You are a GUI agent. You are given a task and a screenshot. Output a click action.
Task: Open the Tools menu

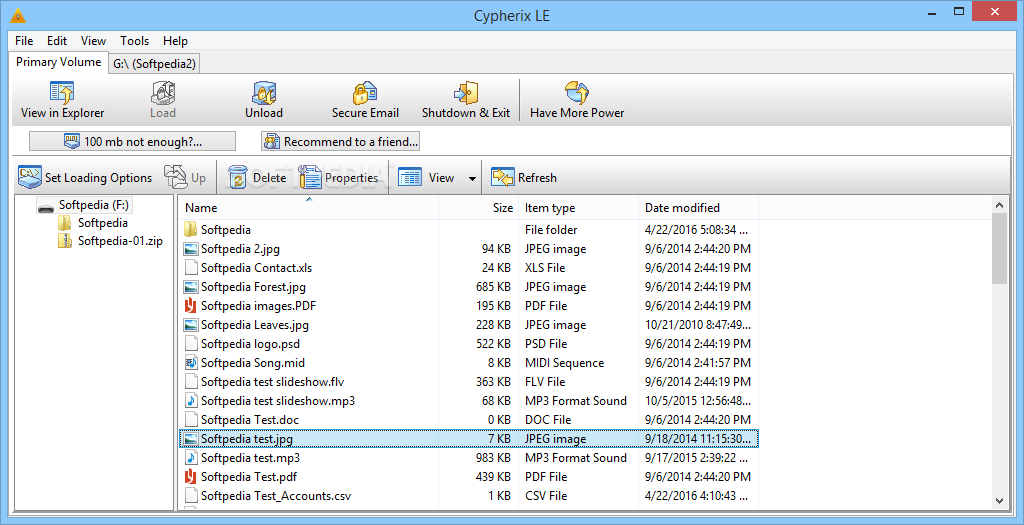[x=135, y=40]
